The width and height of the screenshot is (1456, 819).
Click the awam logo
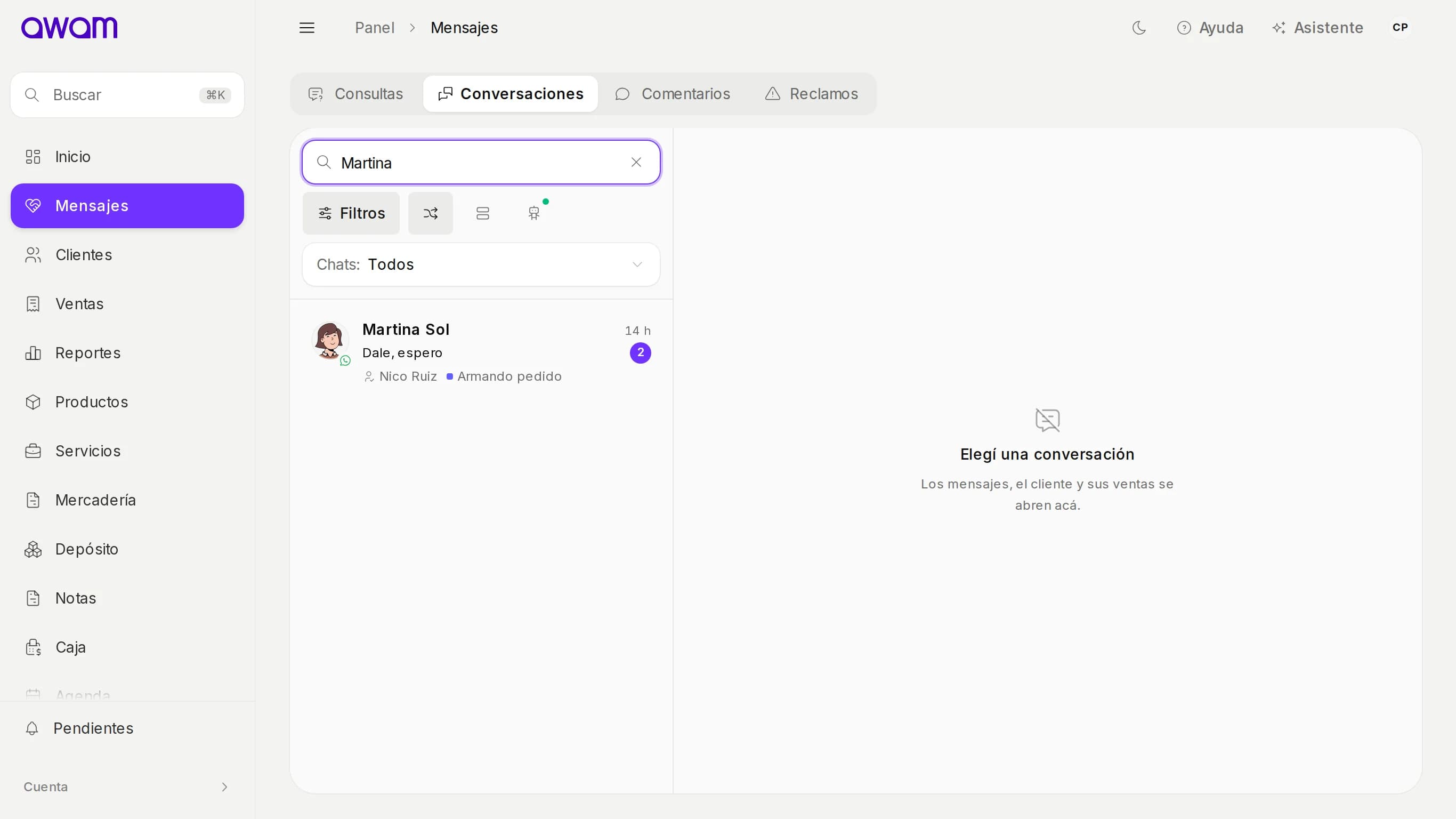tap(69, 27)
